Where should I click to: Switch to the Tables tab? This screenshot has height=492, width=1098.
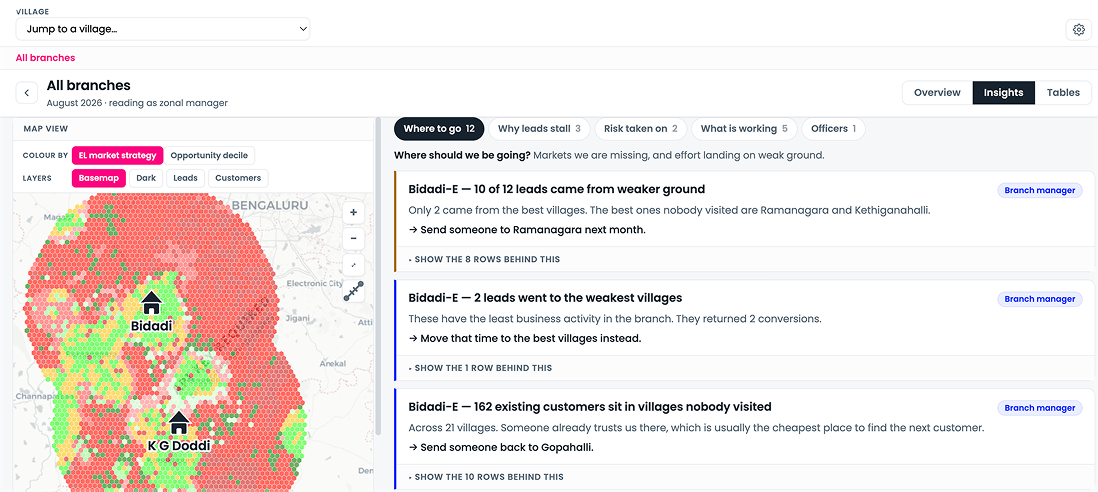[1063, 92]
